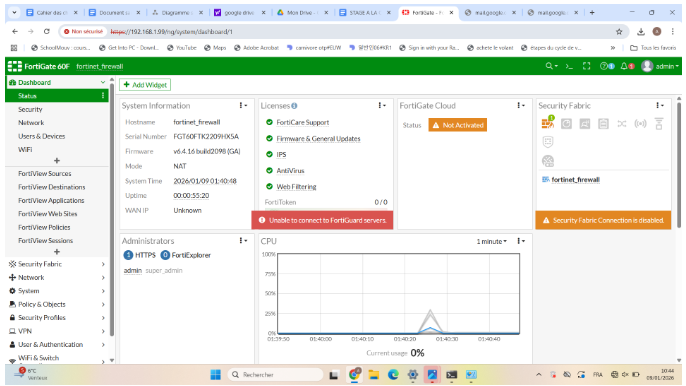This screenshot has width=686, height=386.
Task: Open Administrators widget options menu
Action: [x=243, y=241]
